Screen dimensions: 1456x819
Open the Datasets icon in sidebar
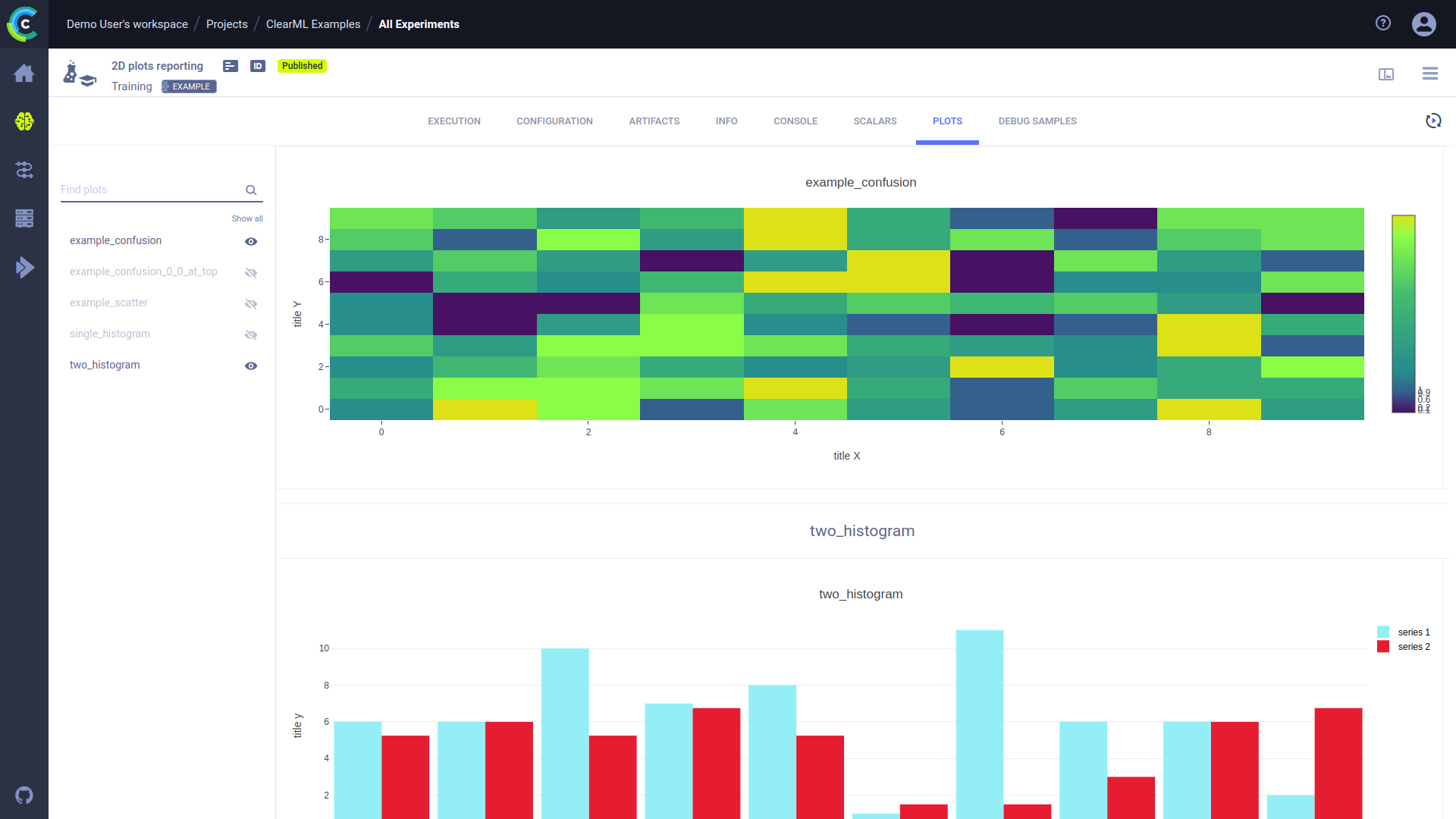pos(24,218)
